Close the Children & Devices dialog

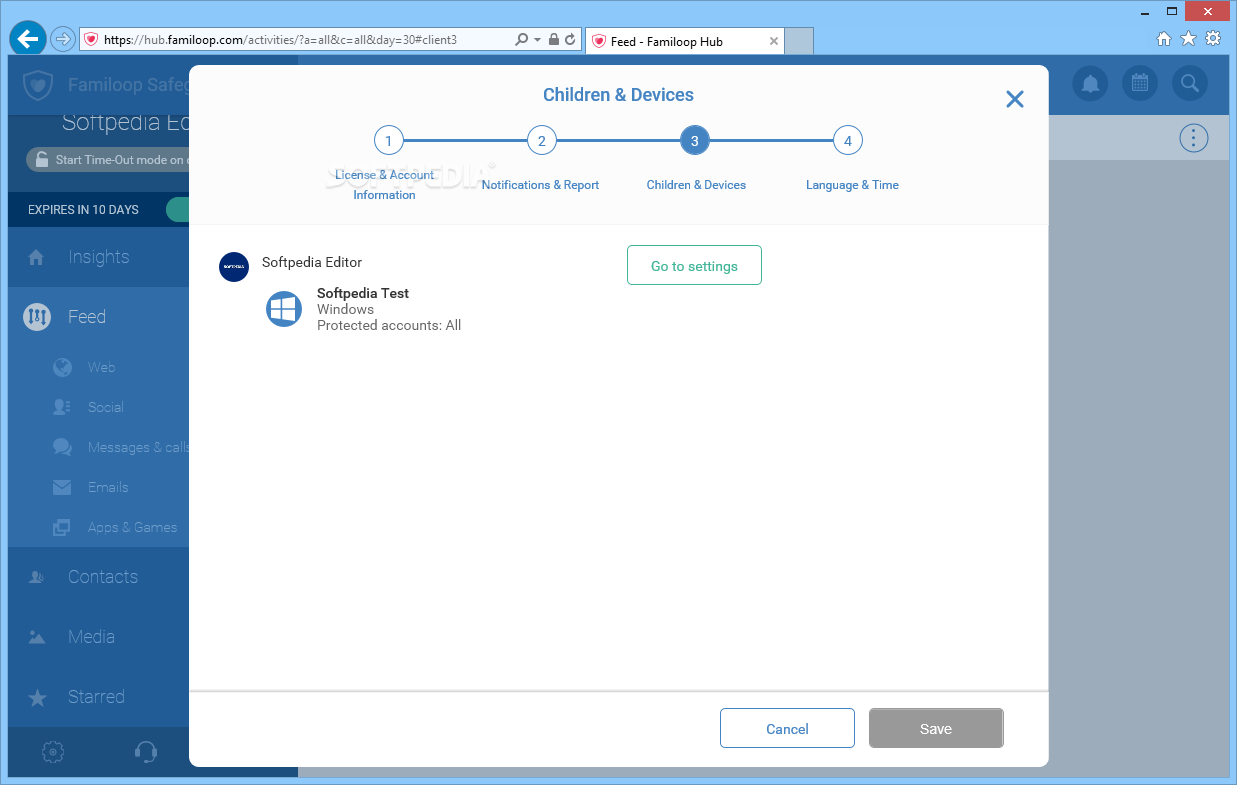click(1015, 99)
